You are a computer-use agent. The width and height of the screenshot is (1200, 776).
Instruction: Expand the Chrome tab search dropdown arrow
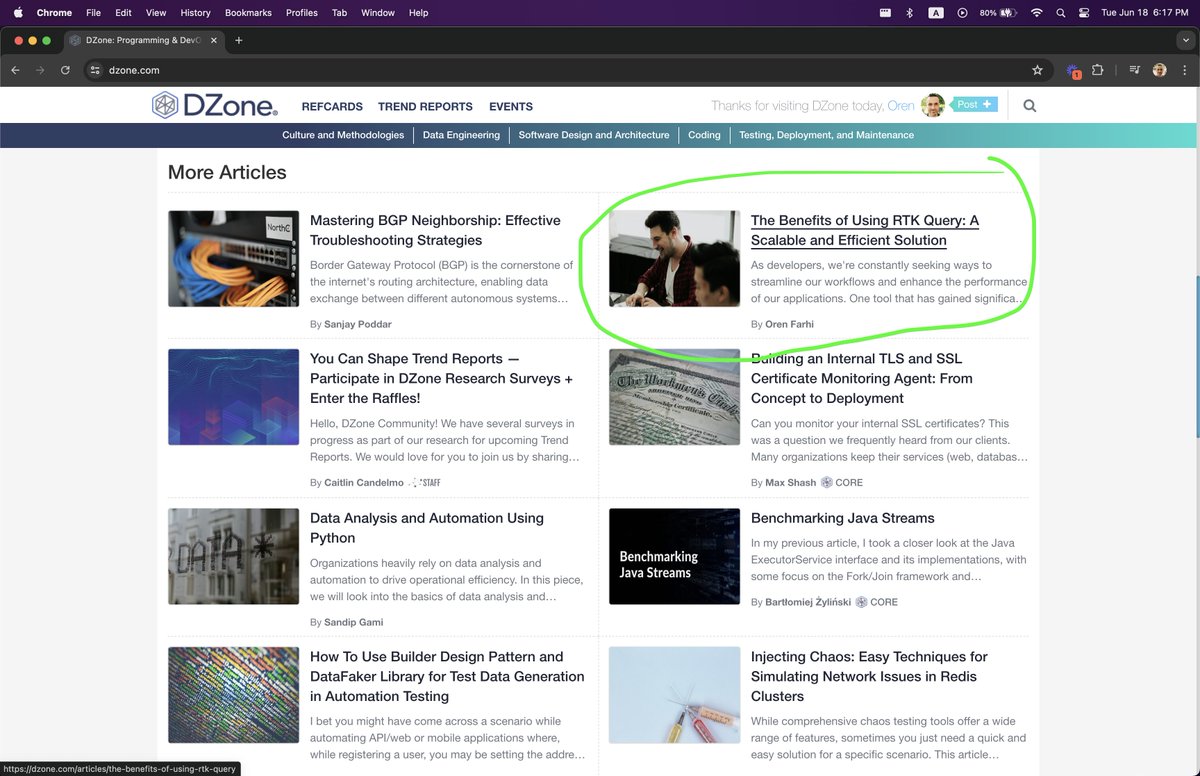pyautogui.click(x=1184, y=40)
